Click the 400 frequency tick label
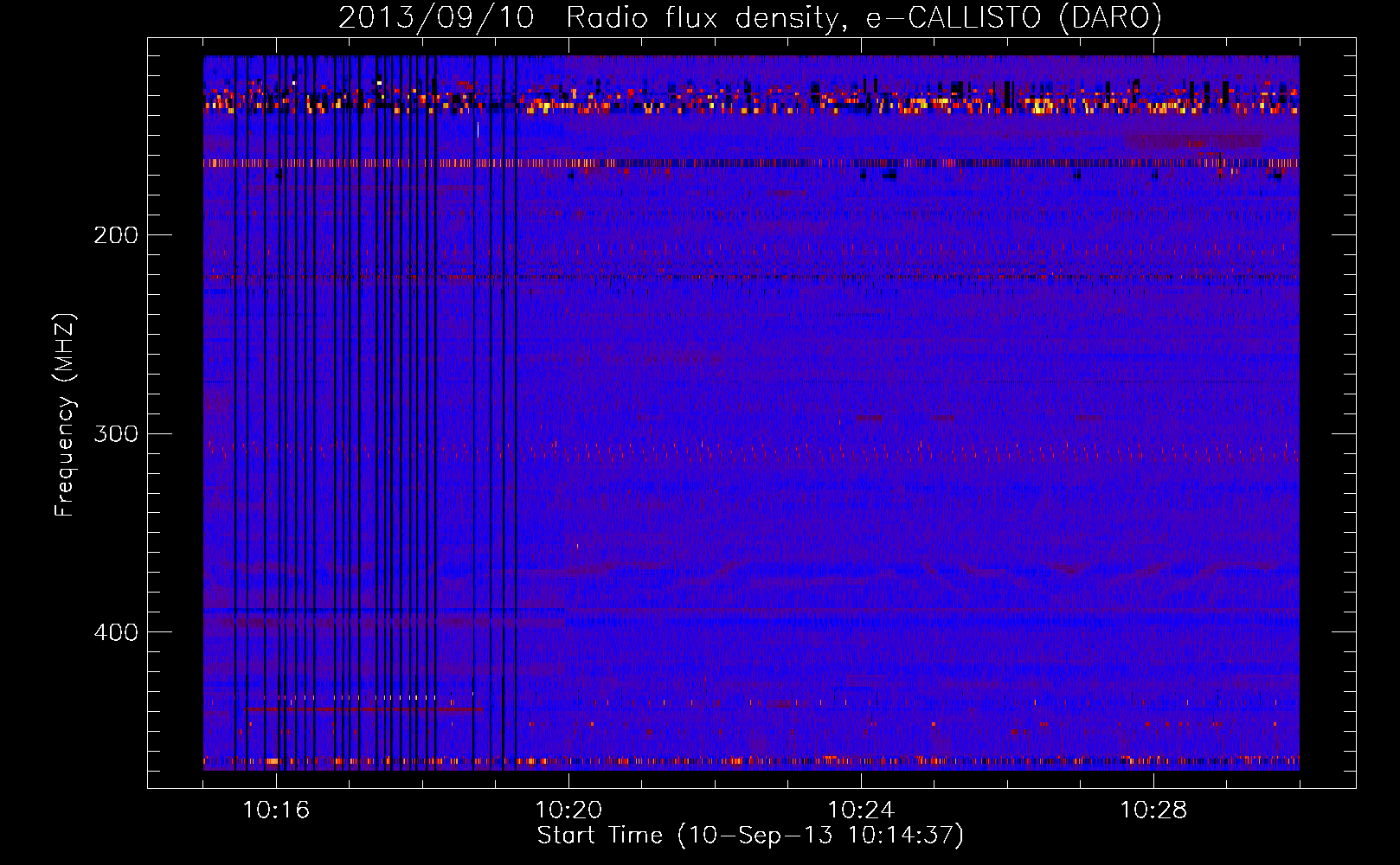This screenshot has width=1400, height=865. pos(116,632)
